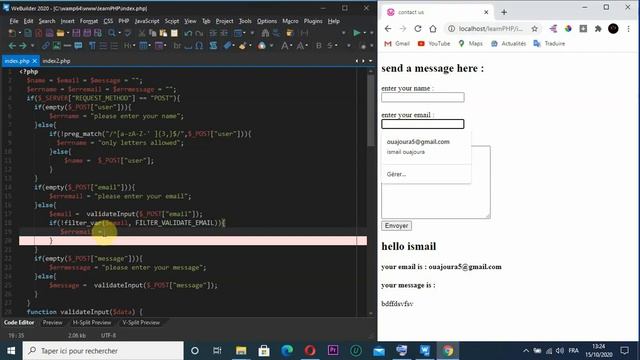Viewport: 640px width, 360px height.
Task: Open the Plugins menu
Action: [313, 21]
